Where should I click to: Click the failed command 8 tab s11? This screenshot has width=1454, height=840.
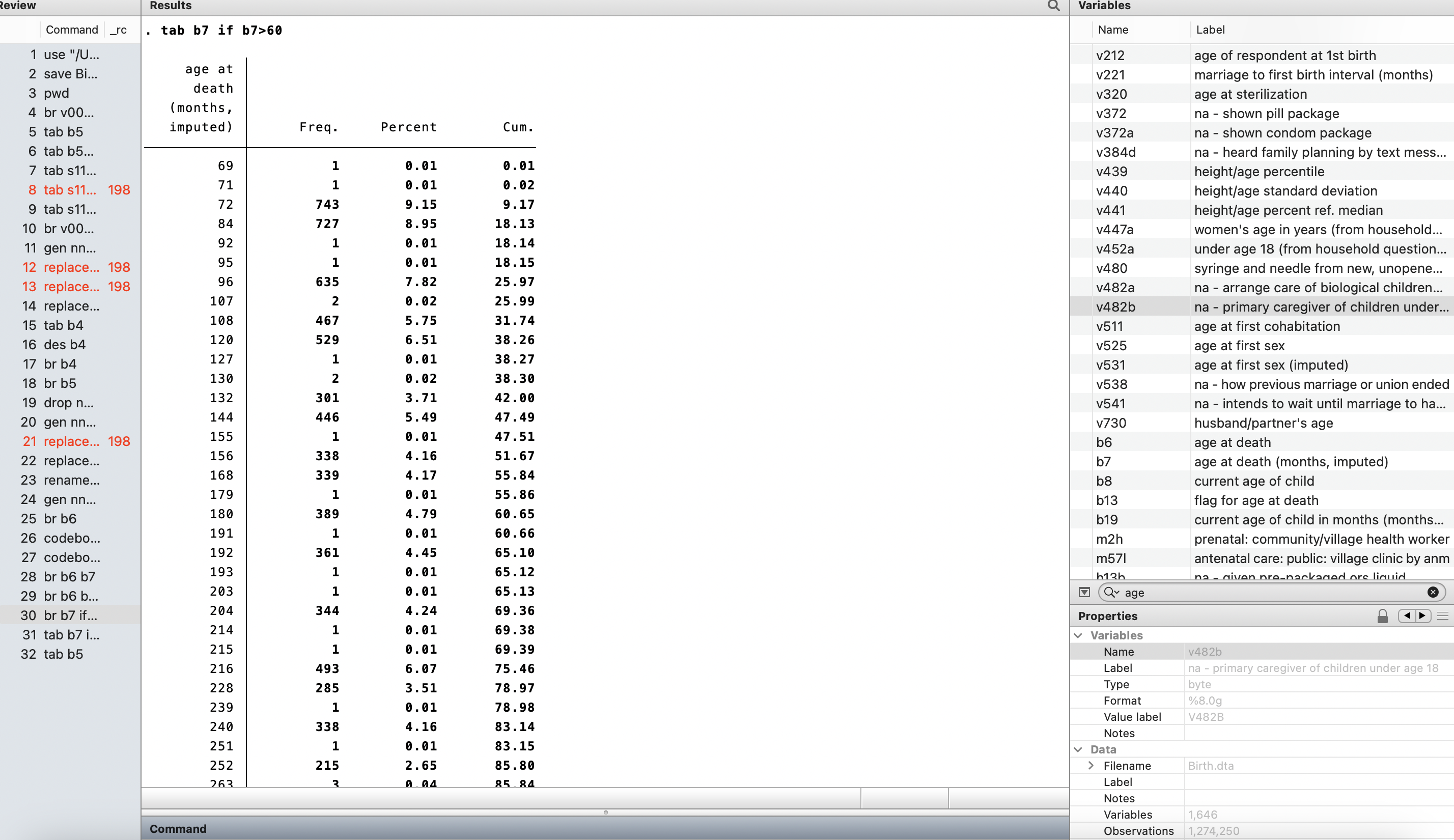pos(70,190)
